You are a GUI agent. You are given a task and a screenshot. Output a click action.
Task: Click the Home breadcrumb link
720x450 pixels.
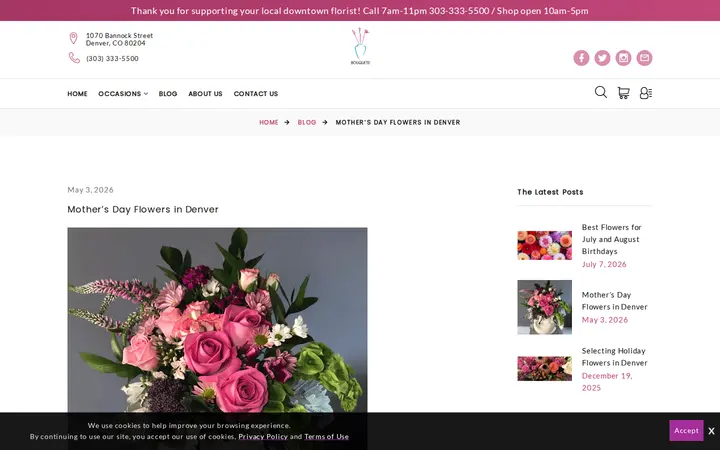(269, 122)
